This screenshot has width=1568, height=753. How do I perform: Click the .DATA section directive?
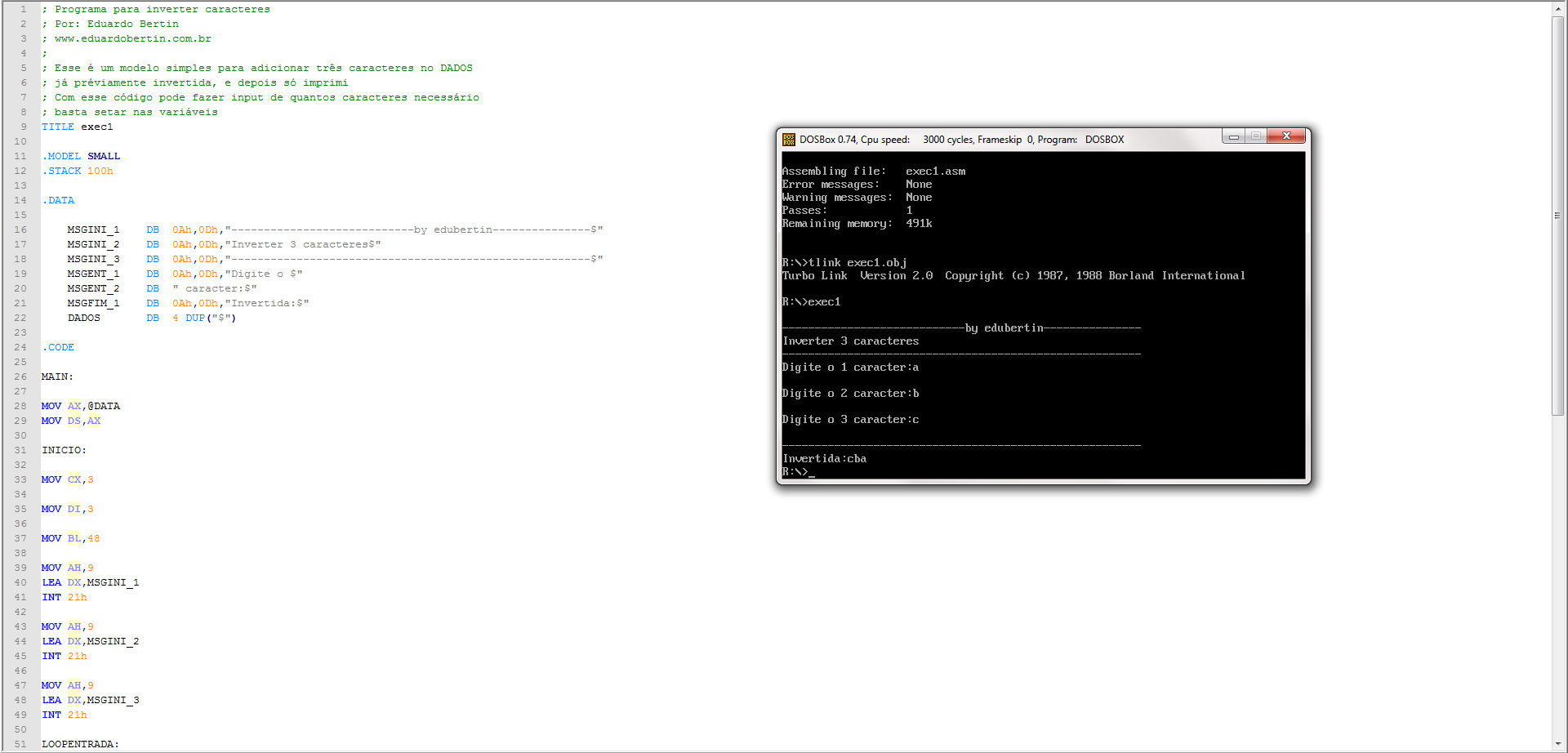pos(59,200)
